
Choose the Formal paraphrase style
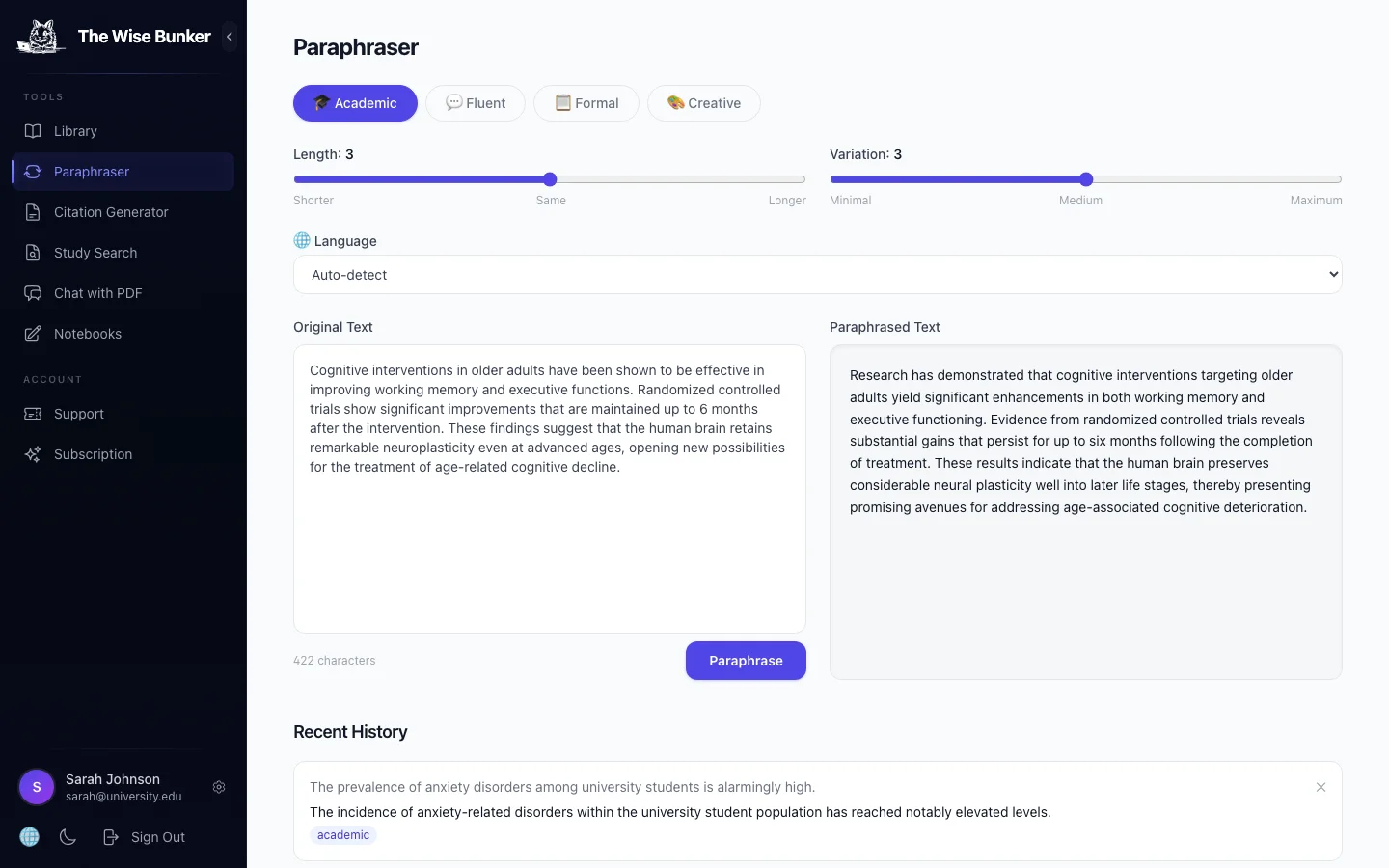[586, 103]
